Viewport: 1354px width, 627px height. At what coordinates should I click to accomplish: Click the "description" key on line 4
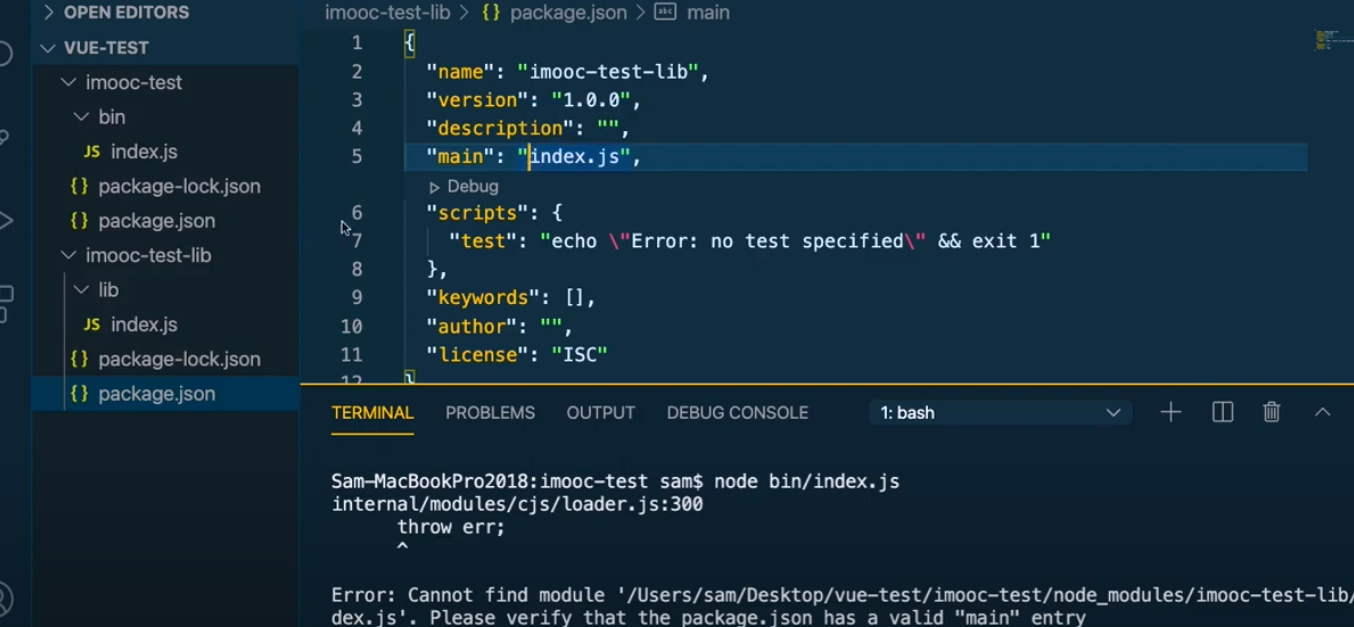[500, 128]
